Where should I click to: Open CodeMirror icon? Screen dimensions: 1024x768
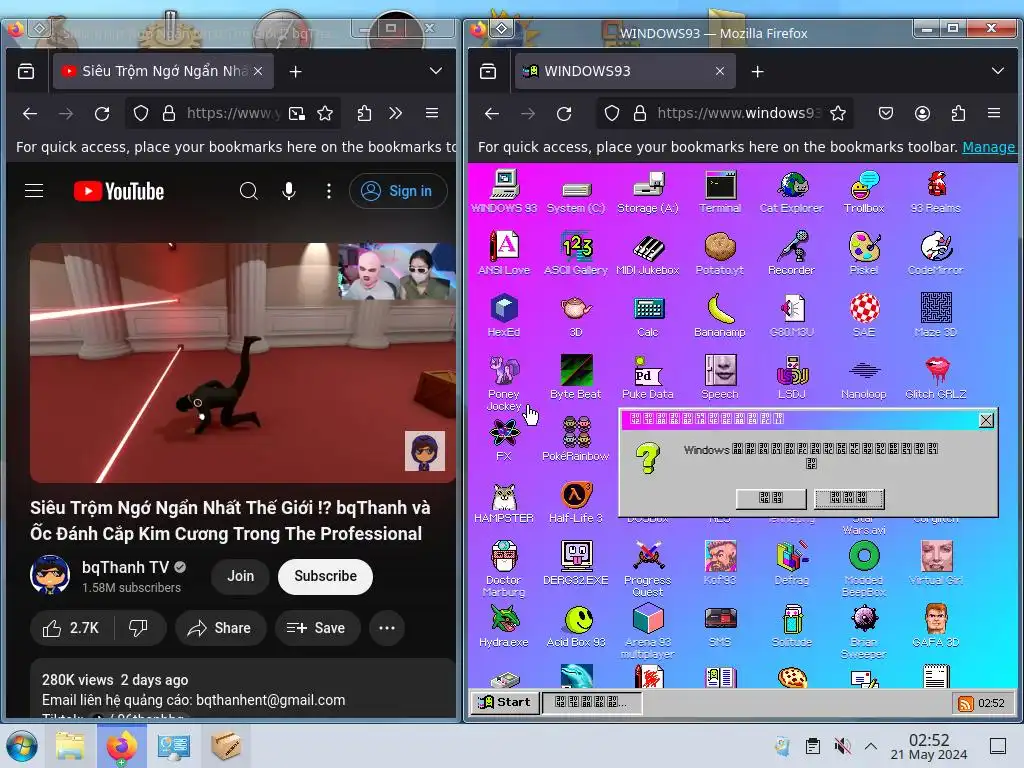pyautogui.click(x=935, y=253)
